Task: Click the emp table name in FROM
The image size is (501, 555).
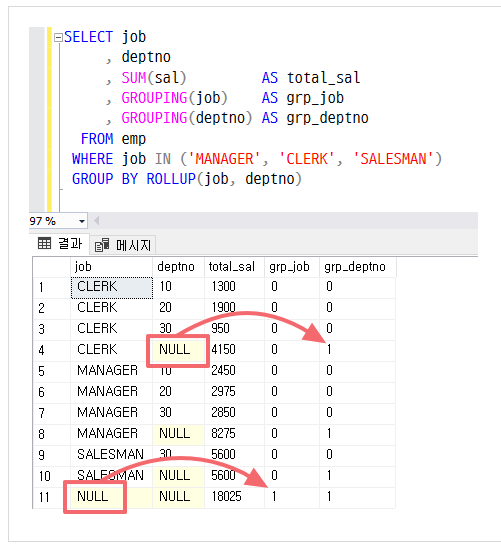Action: pyautogui.click(x=133, y=139)
